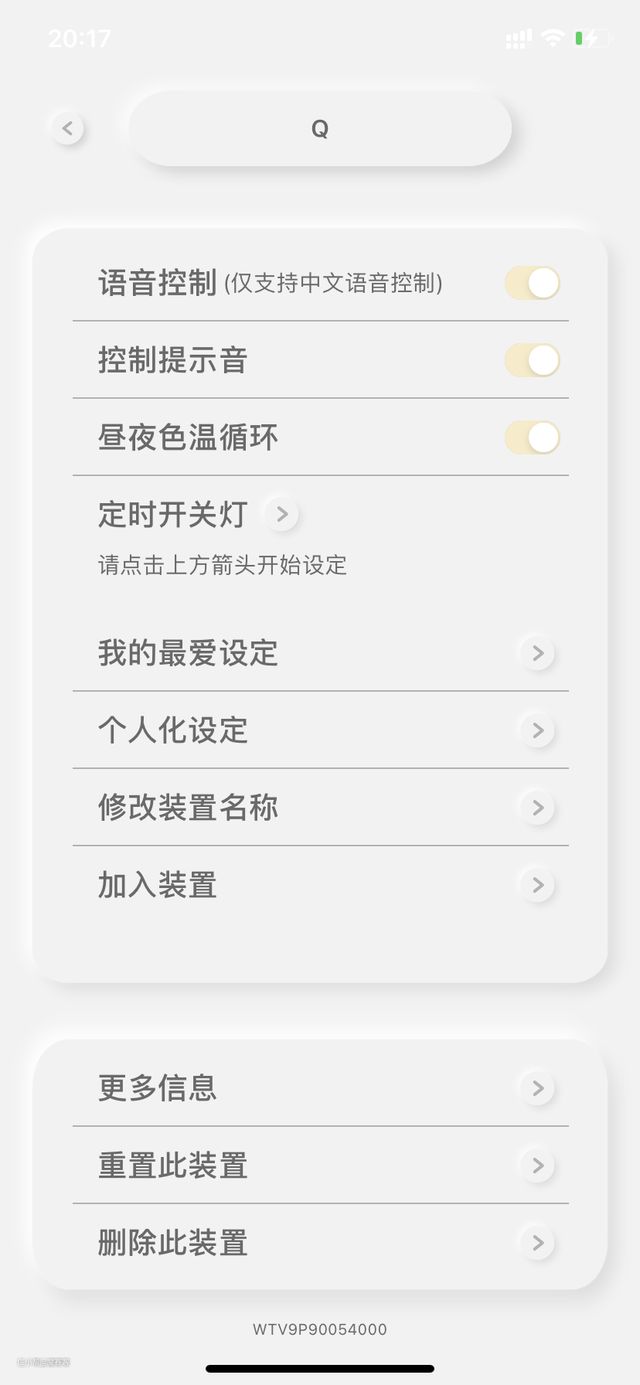Tap the 重置此装置 arrow icon
640x1385 pixels.
pyautogui.click(x=537, y=1165)
